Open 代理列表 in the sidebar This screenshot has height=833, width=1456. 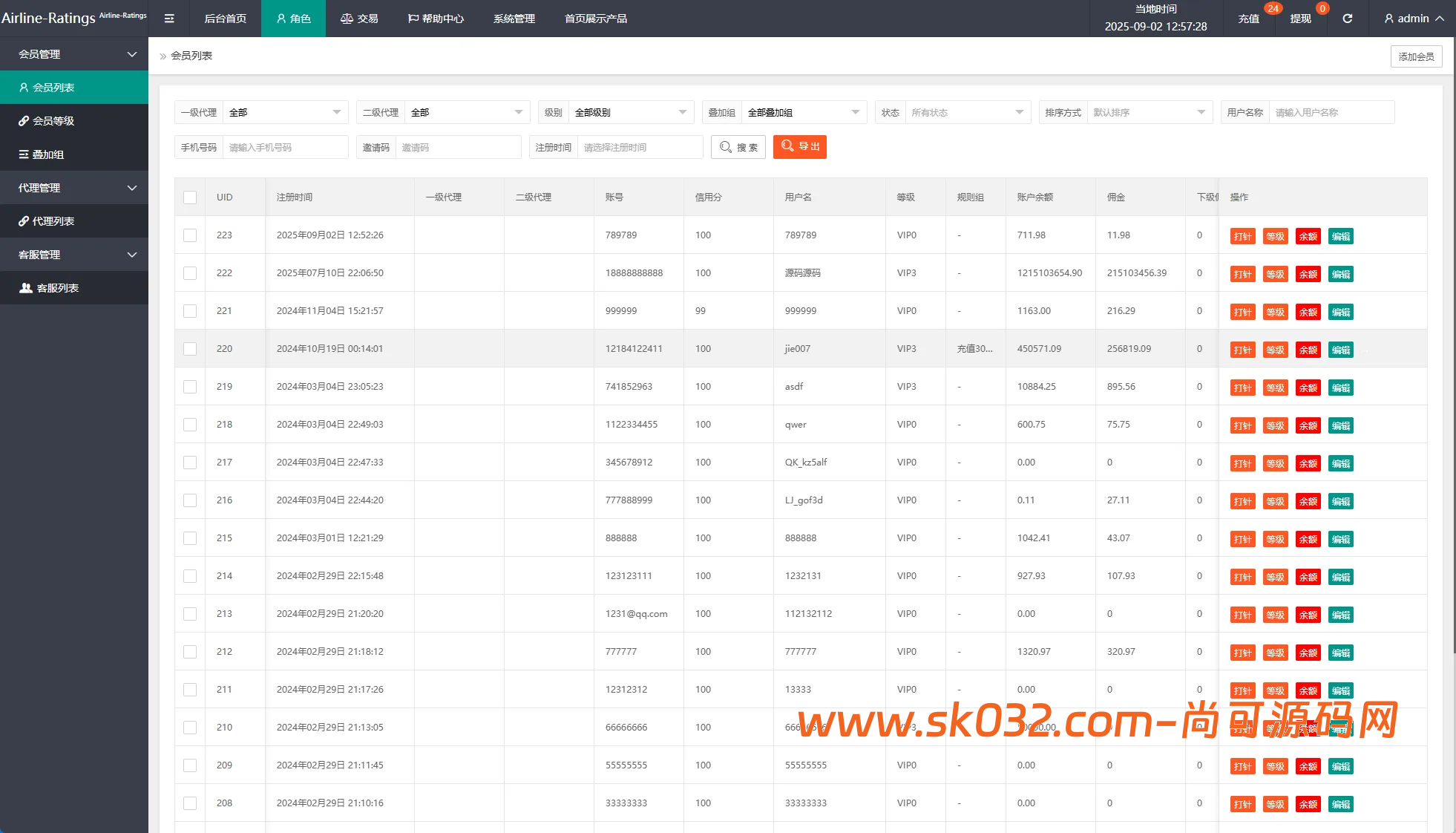[x=53, y=221]
